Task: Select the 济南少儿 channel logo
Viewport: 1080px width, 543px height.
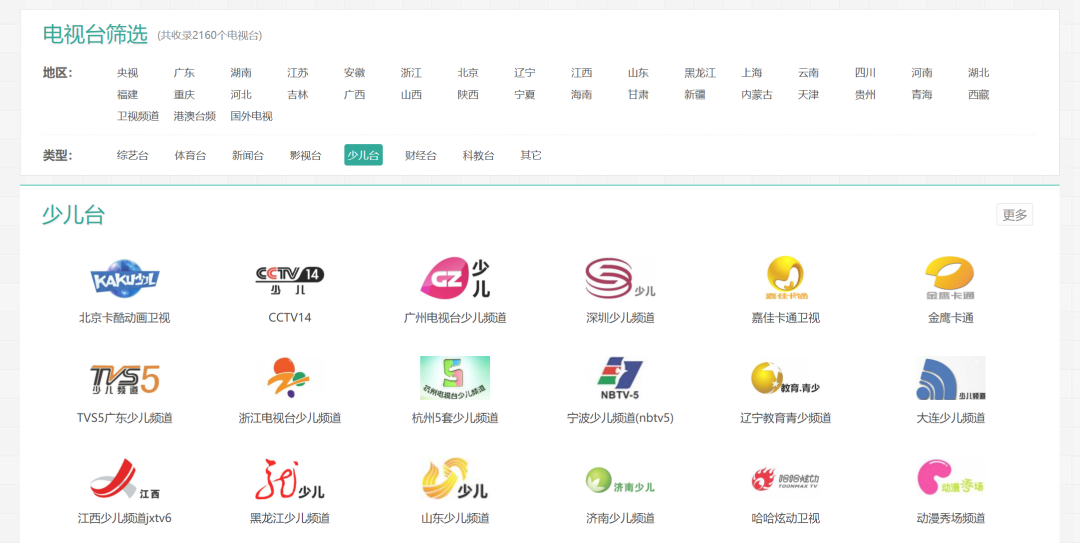Action: coord(621,478)
